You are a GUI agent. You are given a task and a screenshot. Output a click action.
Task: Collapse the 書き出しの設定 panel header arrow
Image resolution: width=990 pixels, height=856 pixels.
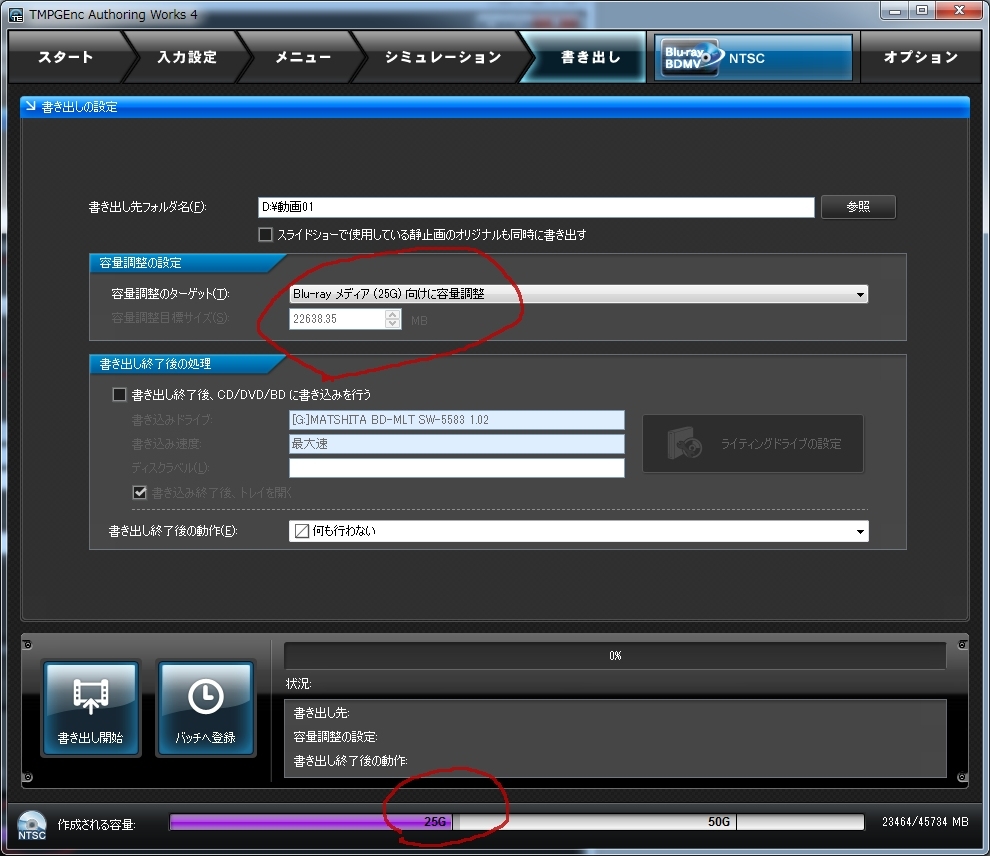point(30,106)
